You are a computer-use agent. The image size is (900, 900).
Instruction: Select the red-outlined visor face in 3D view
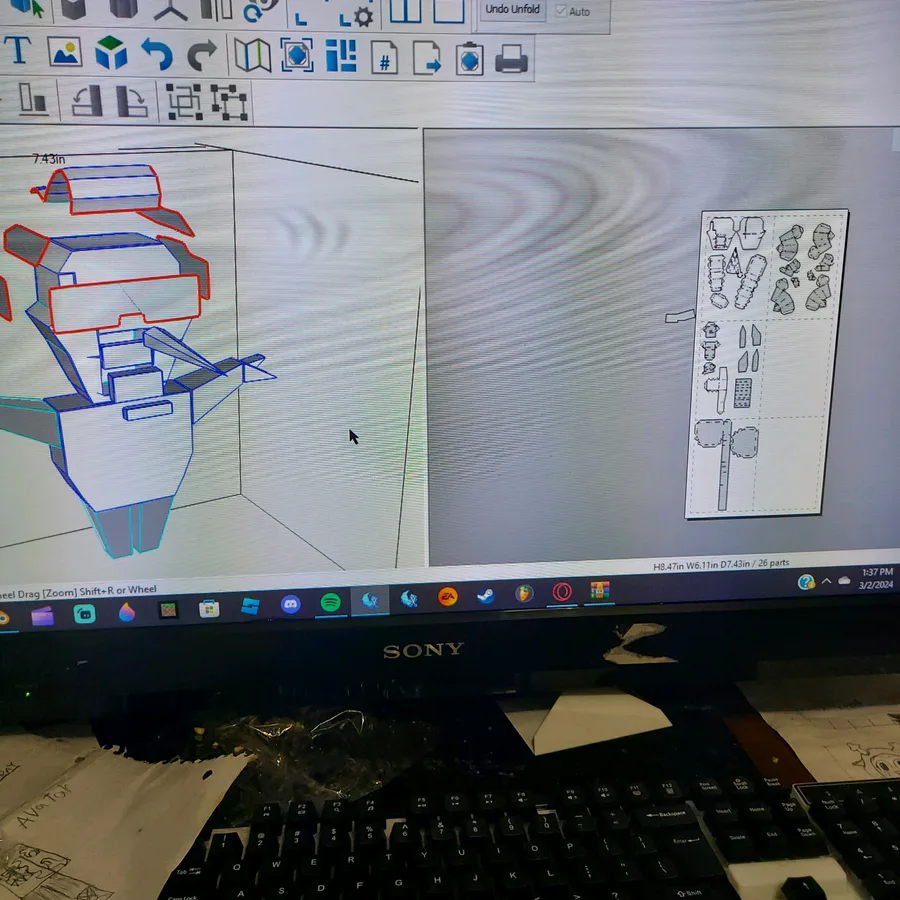click(x=125, y=302)
